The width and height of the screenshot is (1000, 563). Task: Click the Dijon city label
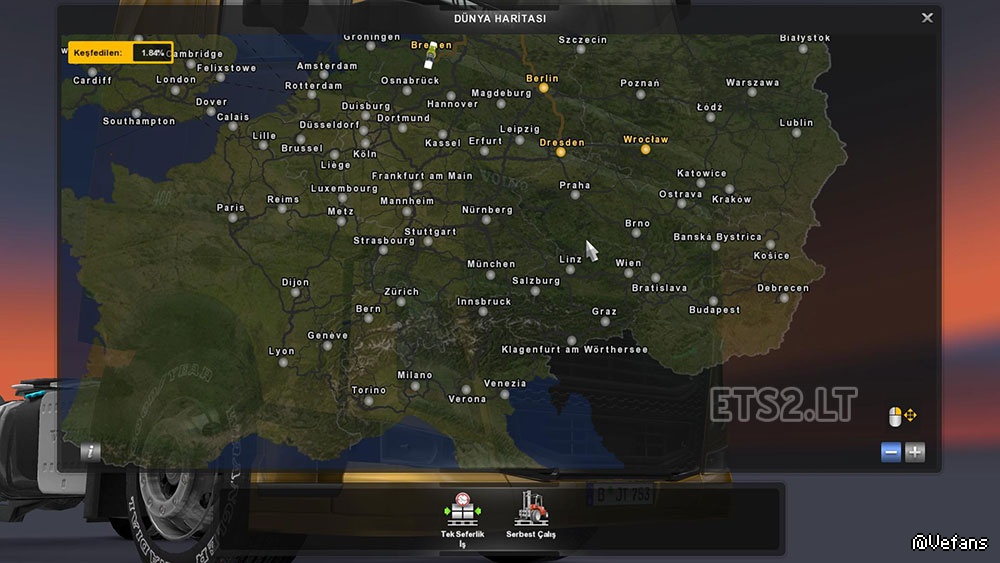click(x=295, y=282)
